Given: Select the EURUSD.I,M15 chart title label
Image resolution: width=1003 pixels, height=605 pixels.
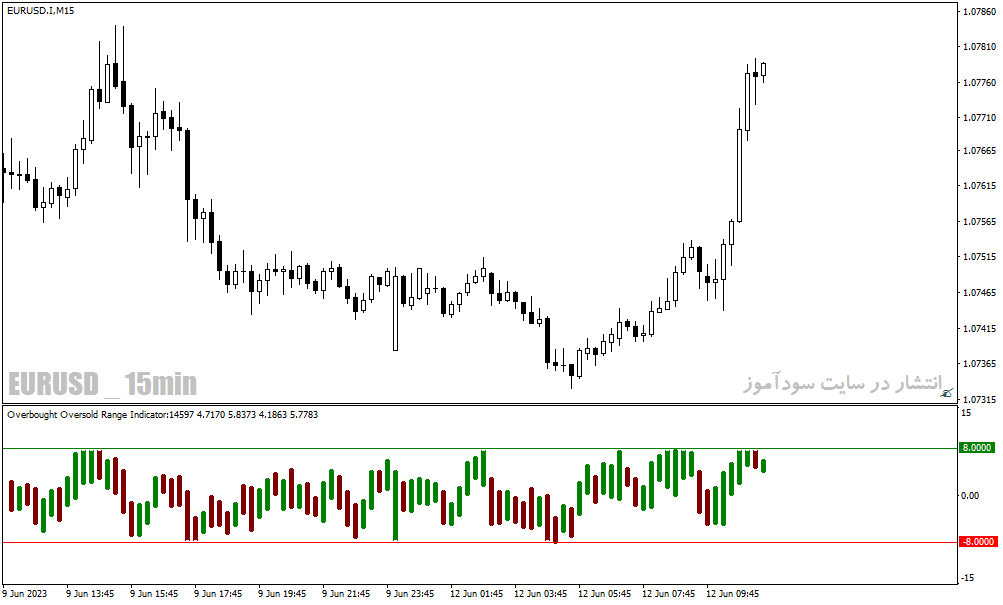Looking at the screenshot, I should point(41,11).
